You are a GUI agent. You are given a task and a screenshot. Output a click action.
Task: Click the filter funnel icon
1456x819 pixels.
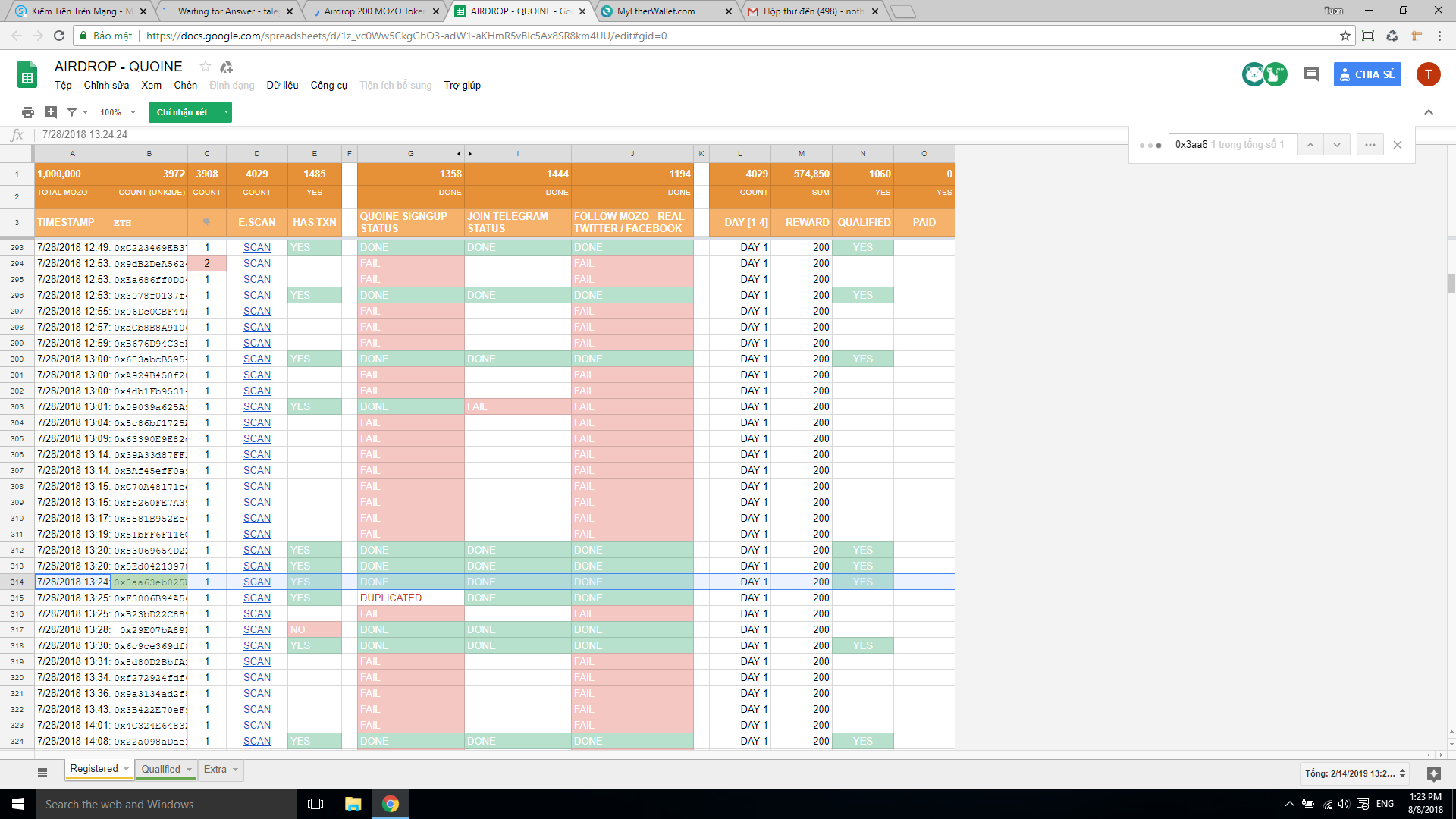click(x=72, y=112)
